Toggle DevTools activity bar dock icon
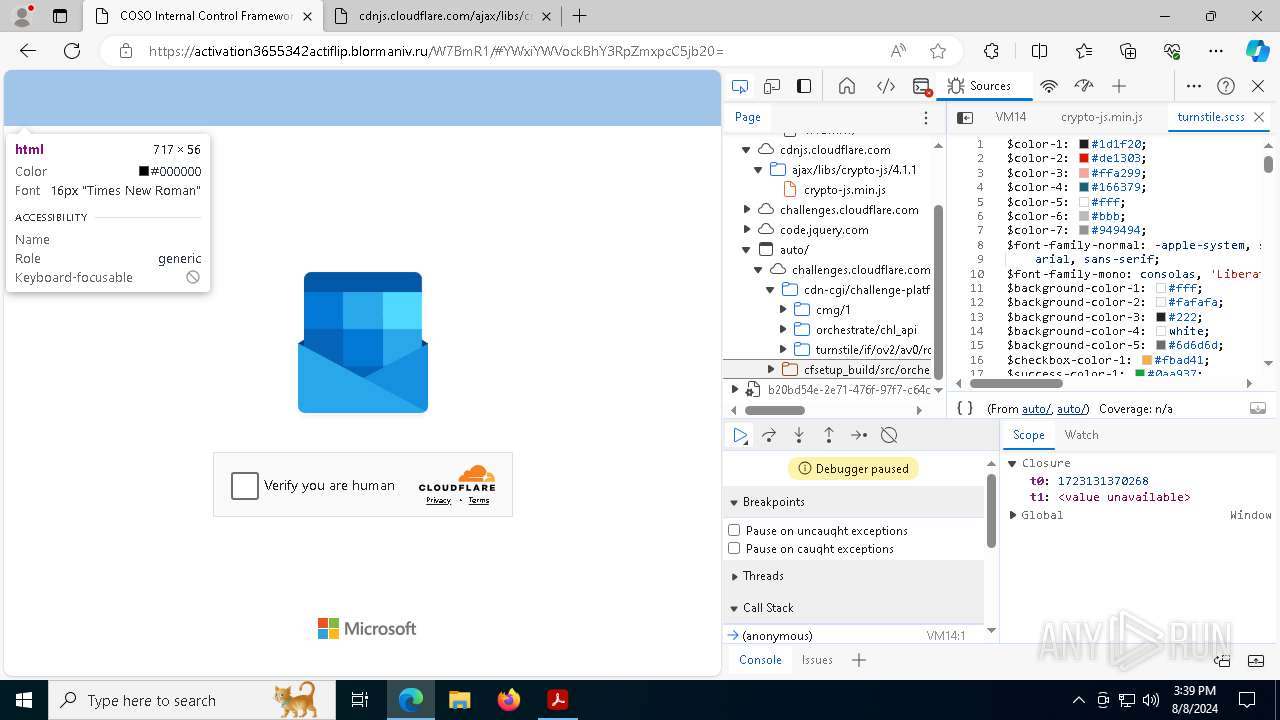This screenshot has height=720, width=1280. tap(804, 86)
